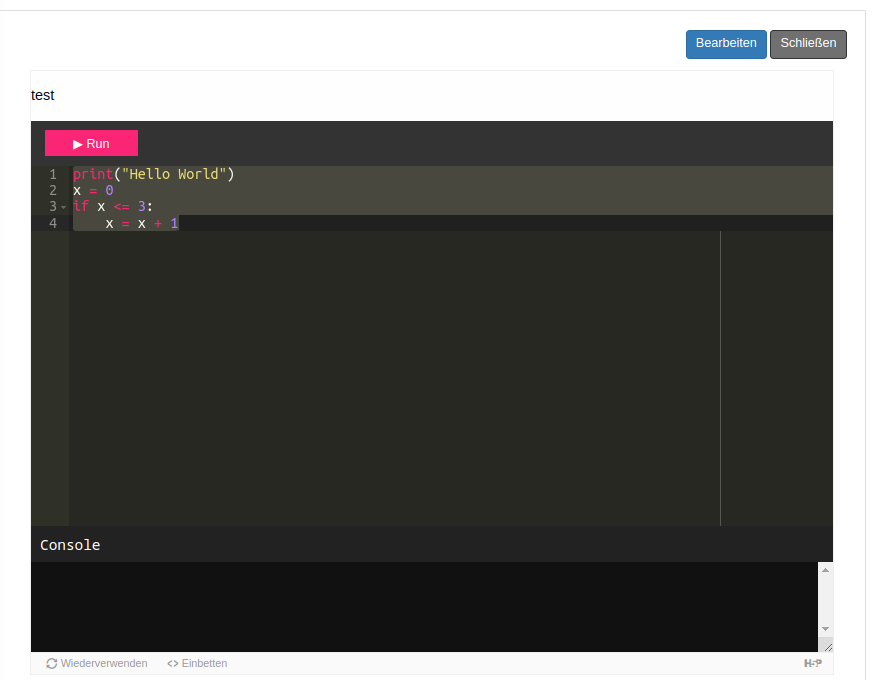Open the Bearbeiten edit mode

[726, 44]
